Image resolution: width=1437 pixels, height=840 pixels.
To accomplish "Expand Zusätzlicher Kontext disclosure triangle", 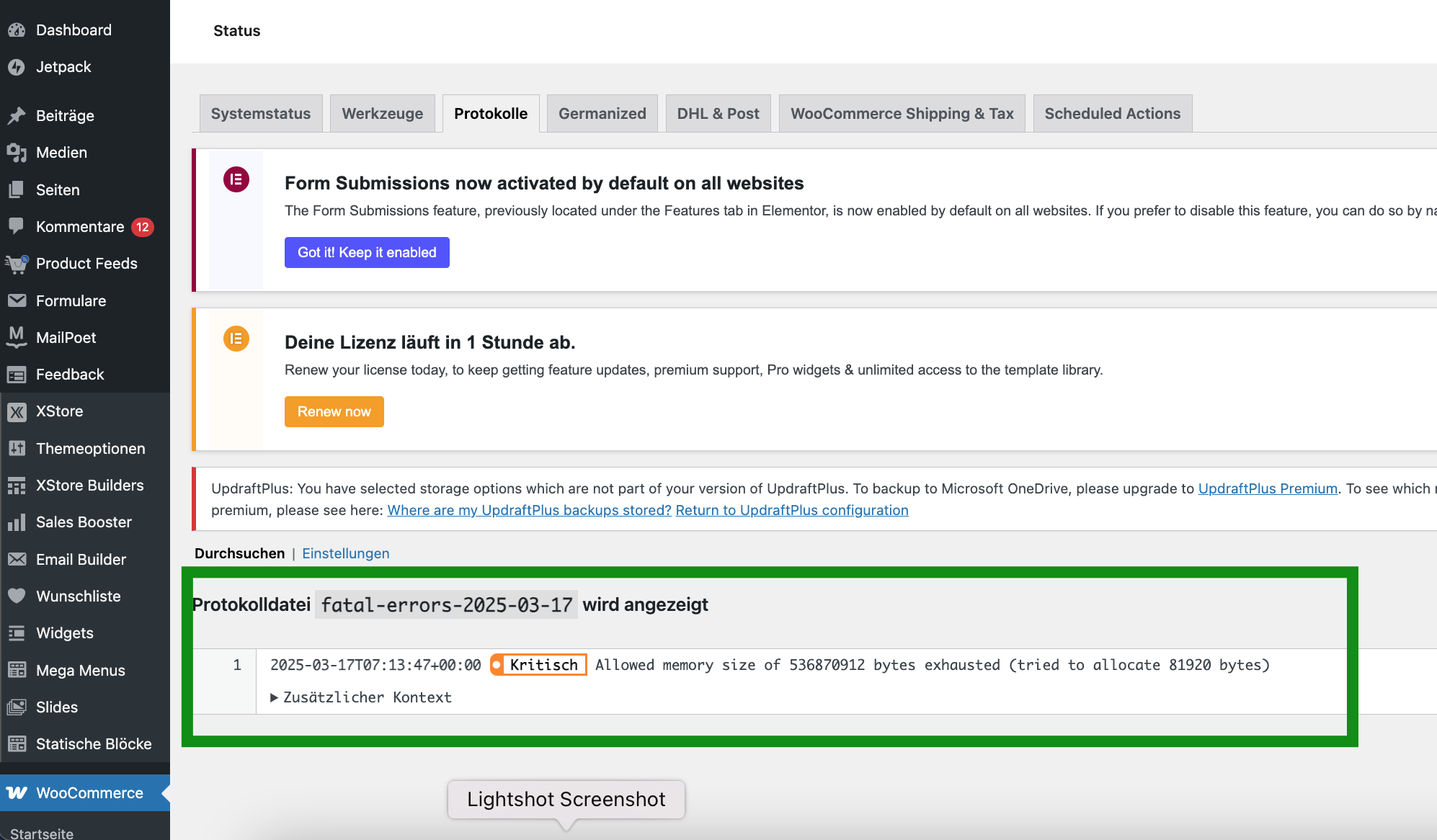I will 274,697.
